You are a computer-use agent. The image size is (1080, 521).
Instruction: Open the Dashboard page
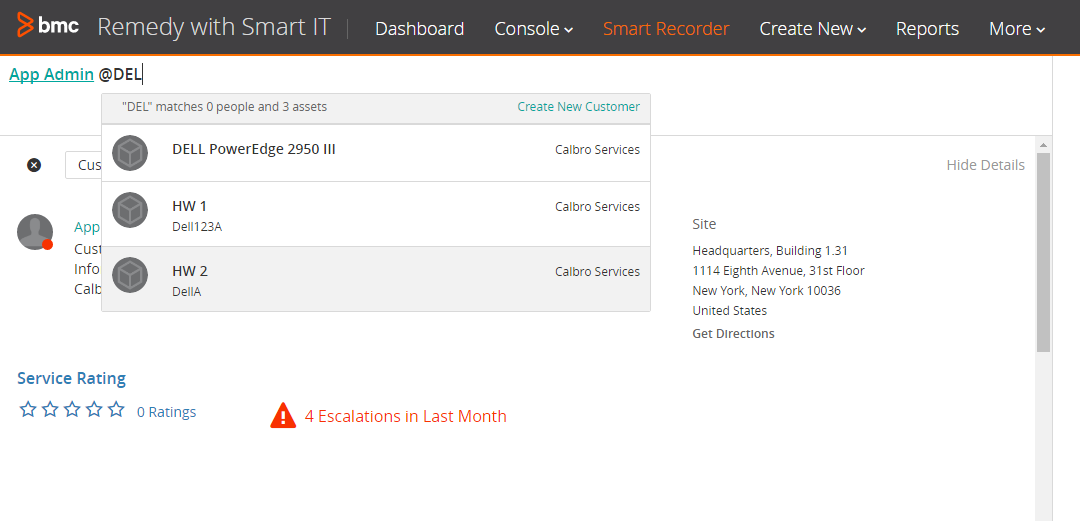[419, 29]
